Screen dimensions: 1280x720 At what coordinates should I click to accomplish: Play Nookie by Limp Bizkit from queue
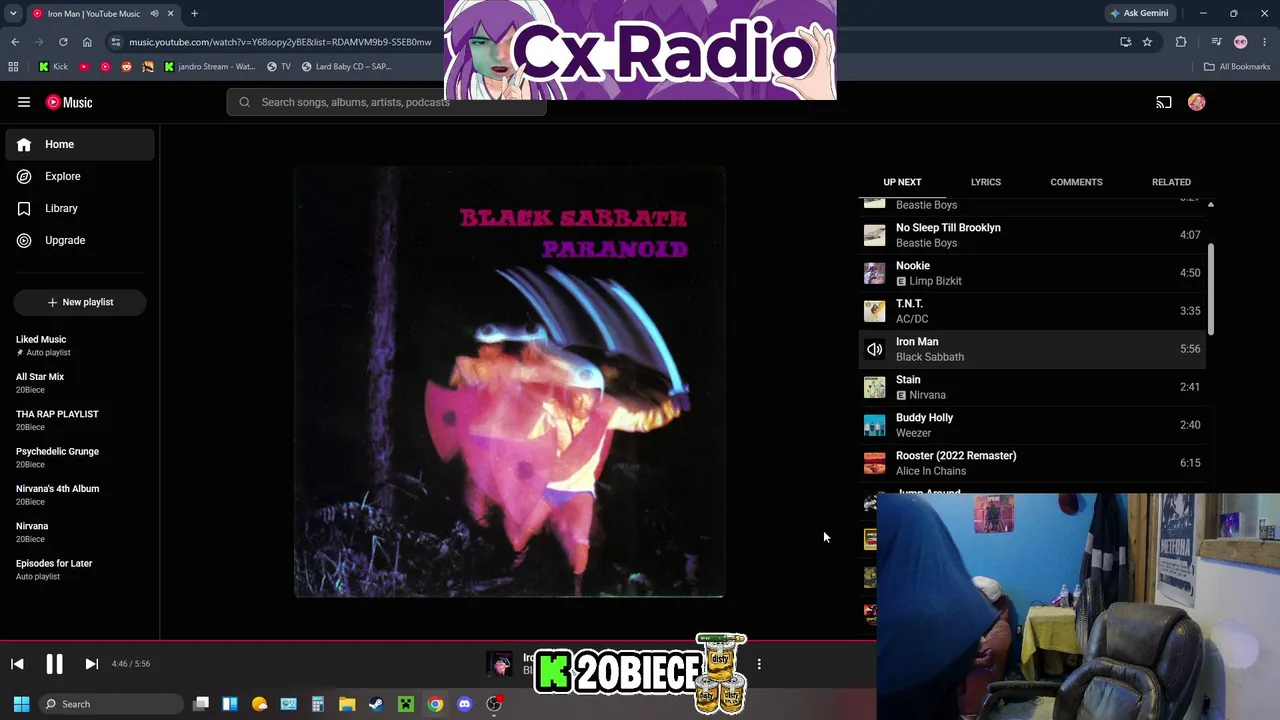[1032, 273]
